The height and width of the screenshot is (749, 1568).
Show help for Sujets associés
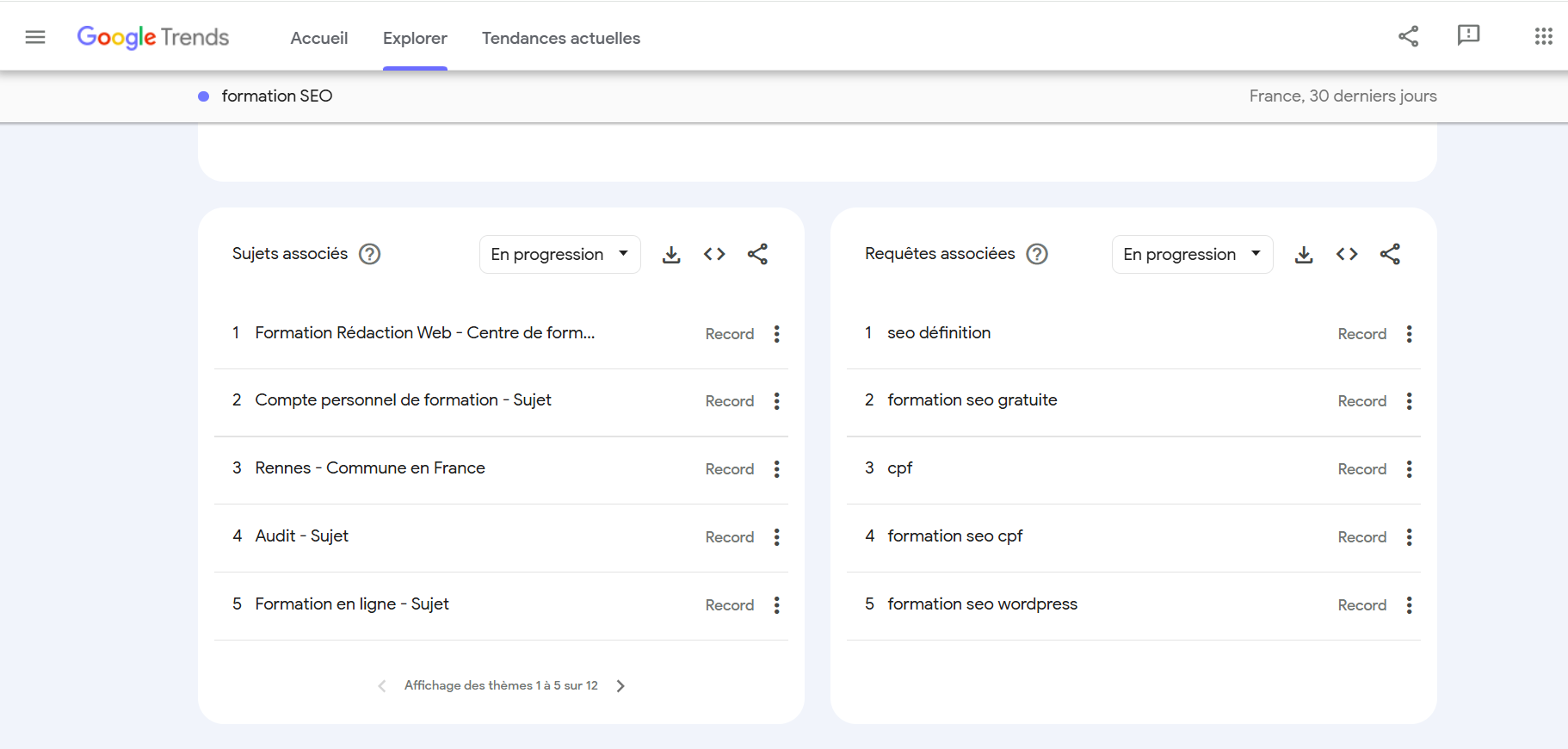coord(370,254)
